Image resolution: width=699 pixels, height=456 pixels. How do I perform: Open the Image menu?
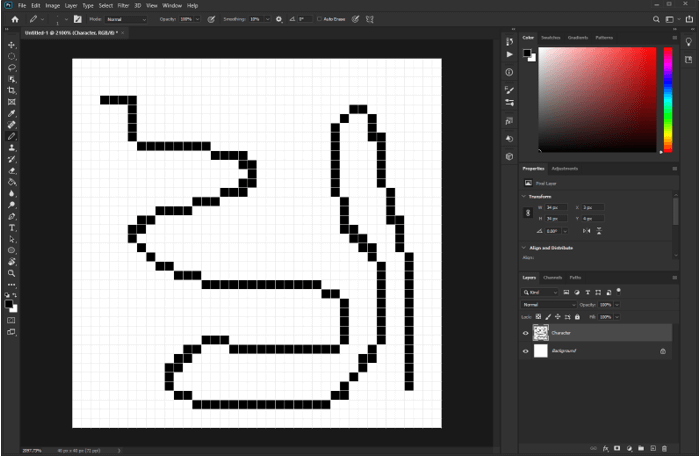[53, 6]
